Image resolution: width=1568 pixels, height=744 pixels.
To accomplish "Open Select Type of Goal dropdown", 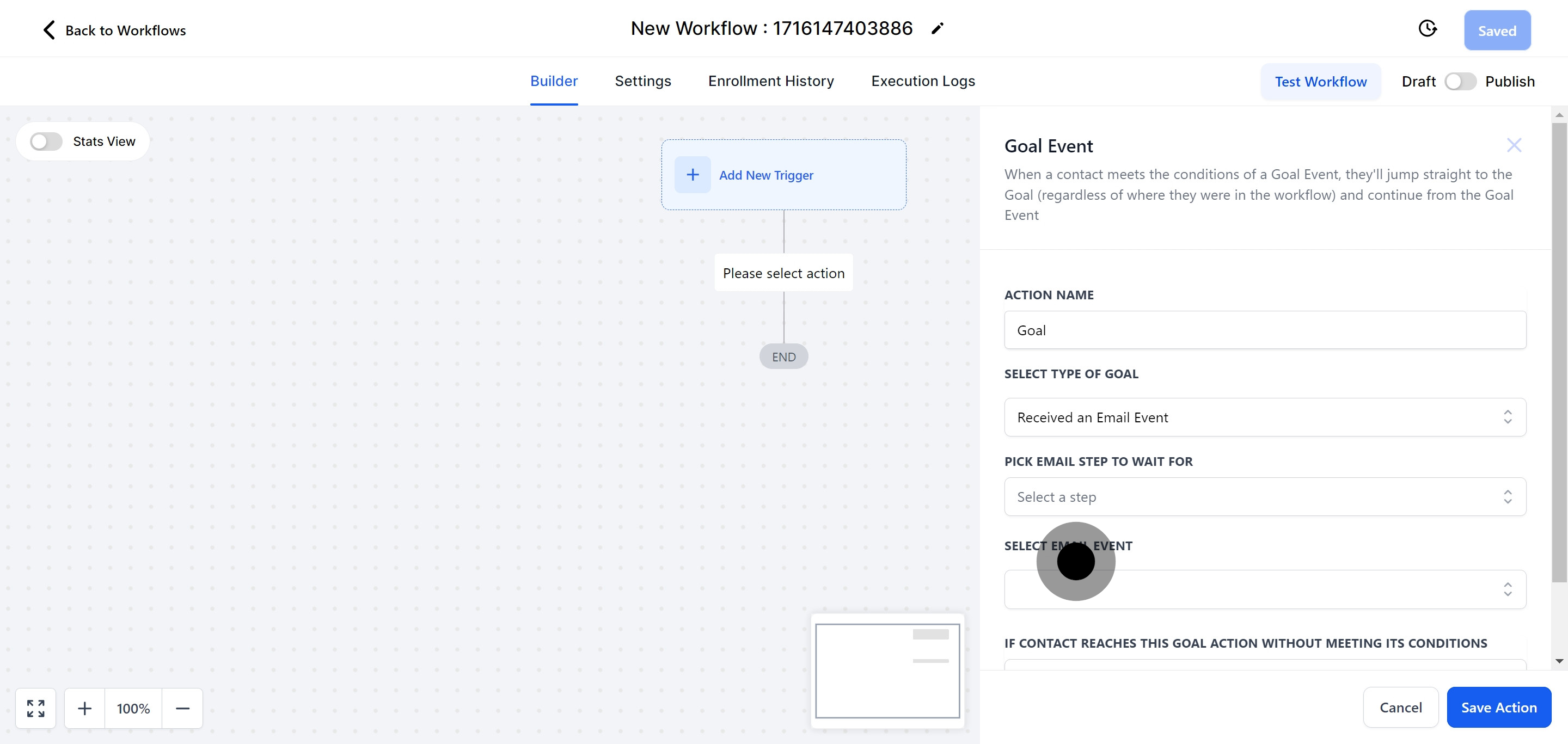I will click(x=1264, y=417).
